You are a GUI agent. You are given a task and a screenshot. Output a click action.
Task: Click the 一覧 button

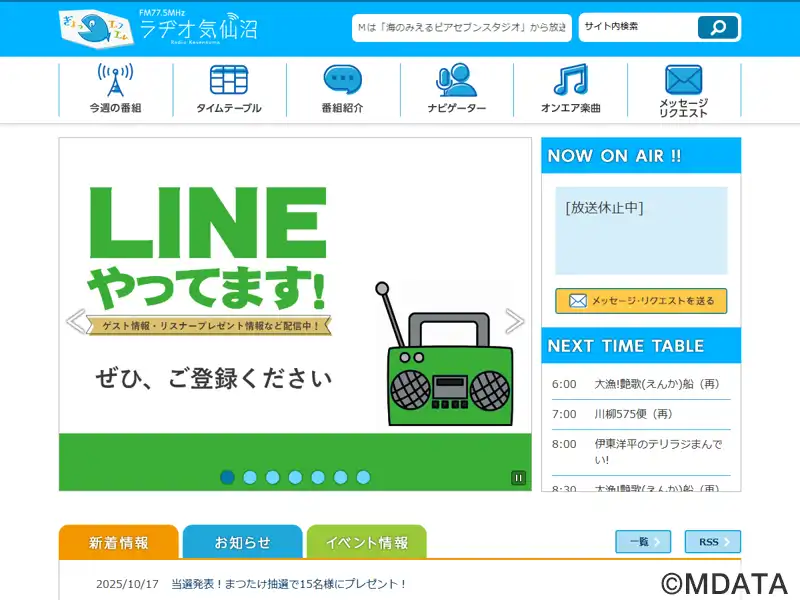coord(643,542)
